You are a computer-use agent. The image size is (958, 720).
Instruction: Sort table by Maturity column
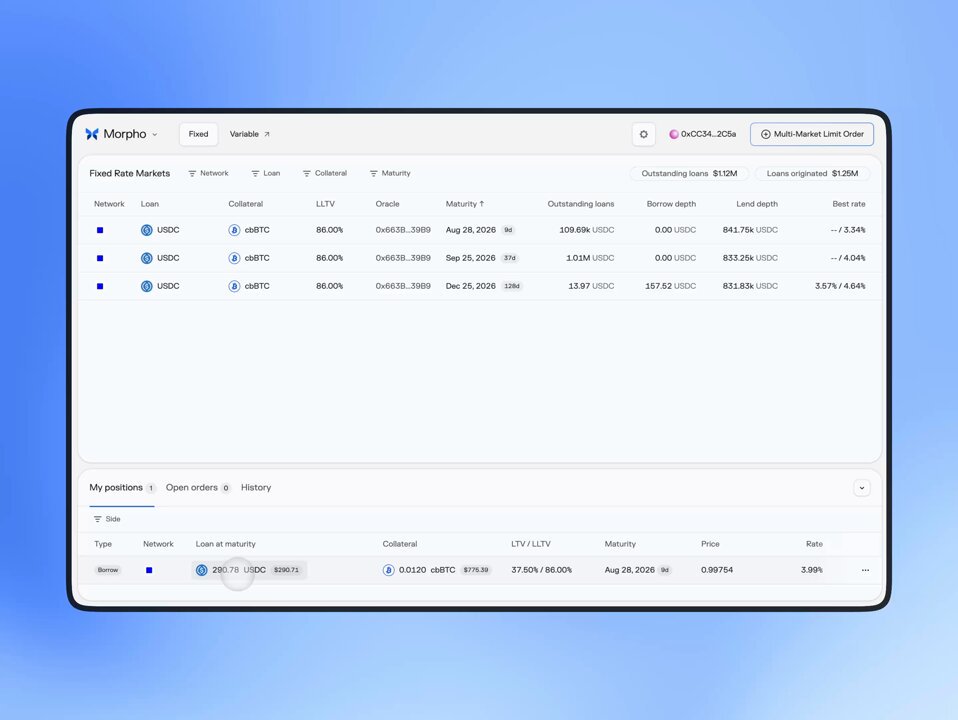tap(464, 204)
